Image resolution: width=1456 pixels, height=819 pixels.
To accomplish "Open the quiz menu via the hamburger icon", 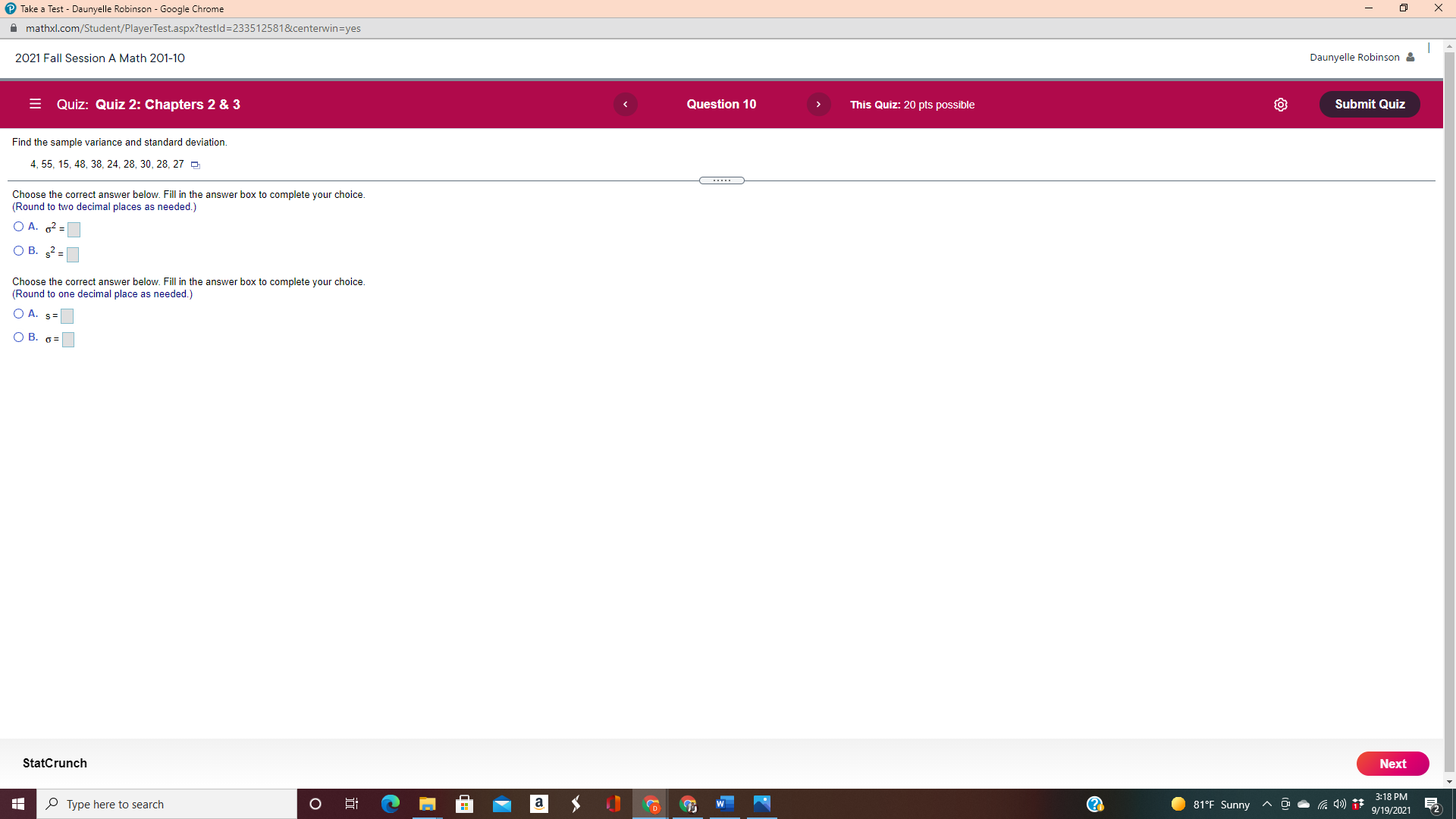I will (34, 104).
